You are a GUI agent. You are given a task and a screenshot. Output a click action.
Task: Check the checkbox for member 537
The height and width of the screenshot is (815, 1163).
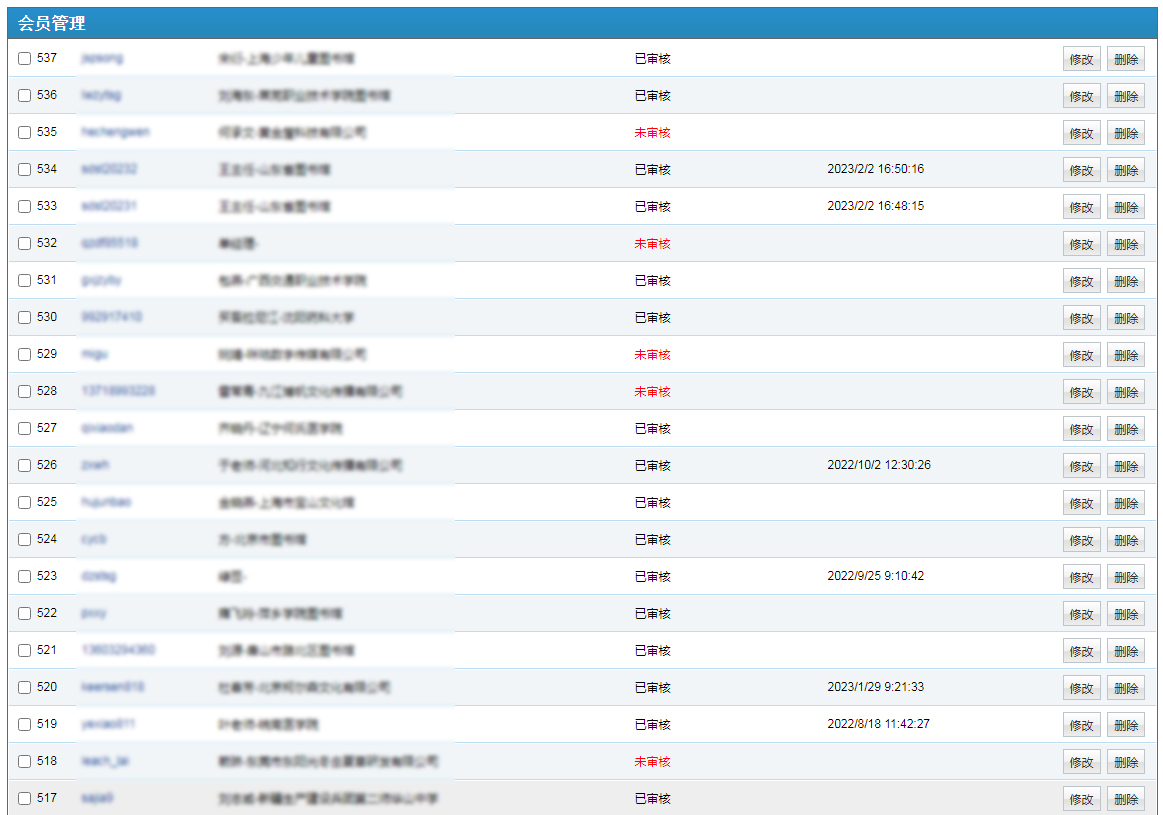pyautogui.click(x=25, y=59)
